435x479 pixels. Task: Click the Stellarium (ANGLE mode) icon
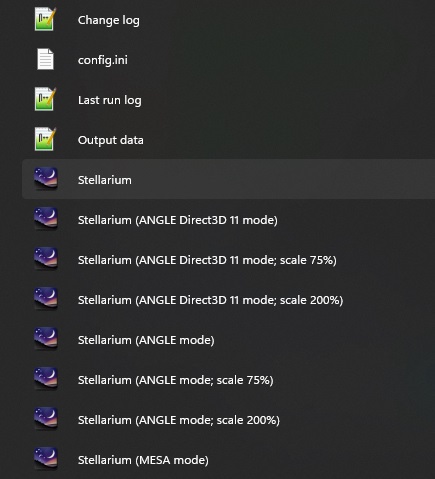[x=46, y=339]
